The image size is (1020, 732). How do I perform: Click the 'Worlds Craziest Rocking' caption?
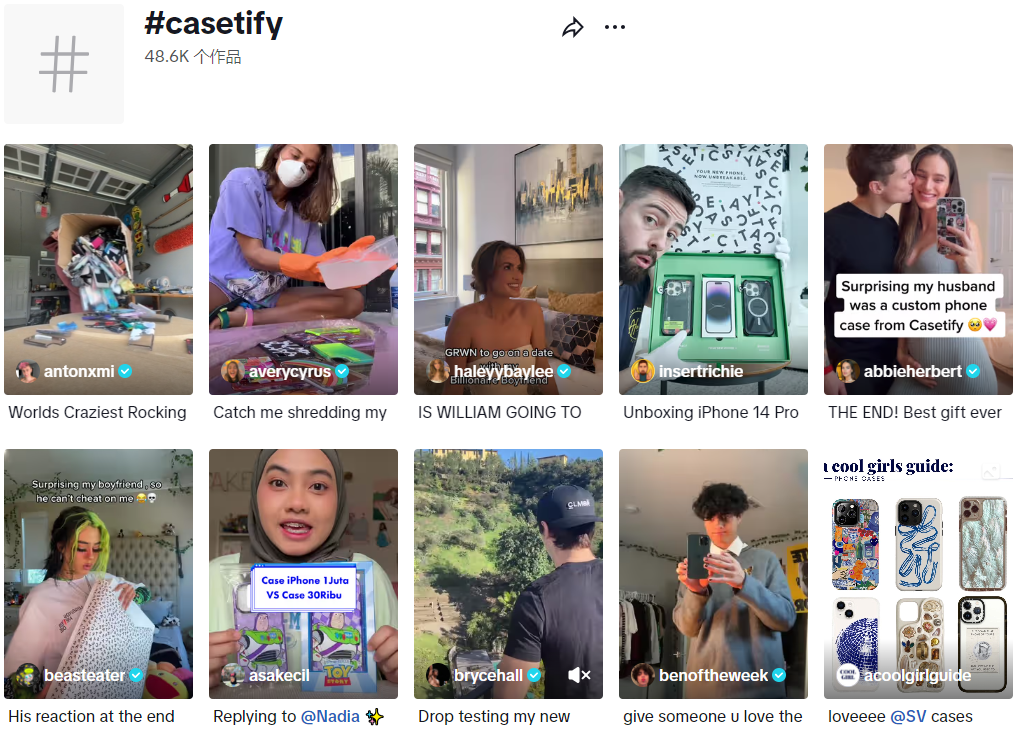click(98, 413)
